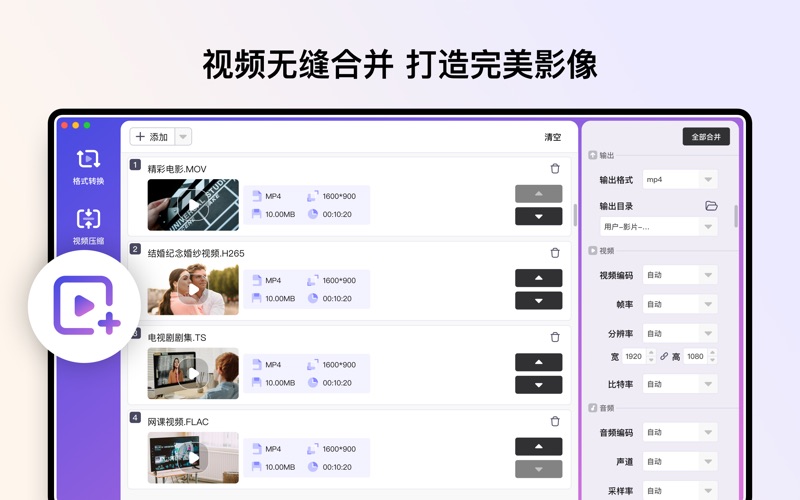
Task: Open the 采样率 sample rate dropdown
Action: pos(680,491)
